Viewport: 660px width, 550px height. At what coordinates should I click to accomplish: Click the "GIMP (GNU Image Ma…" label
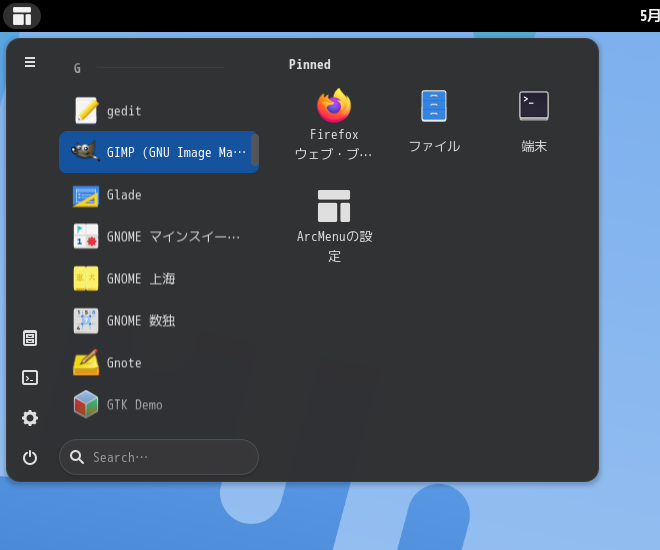(176, 152)
